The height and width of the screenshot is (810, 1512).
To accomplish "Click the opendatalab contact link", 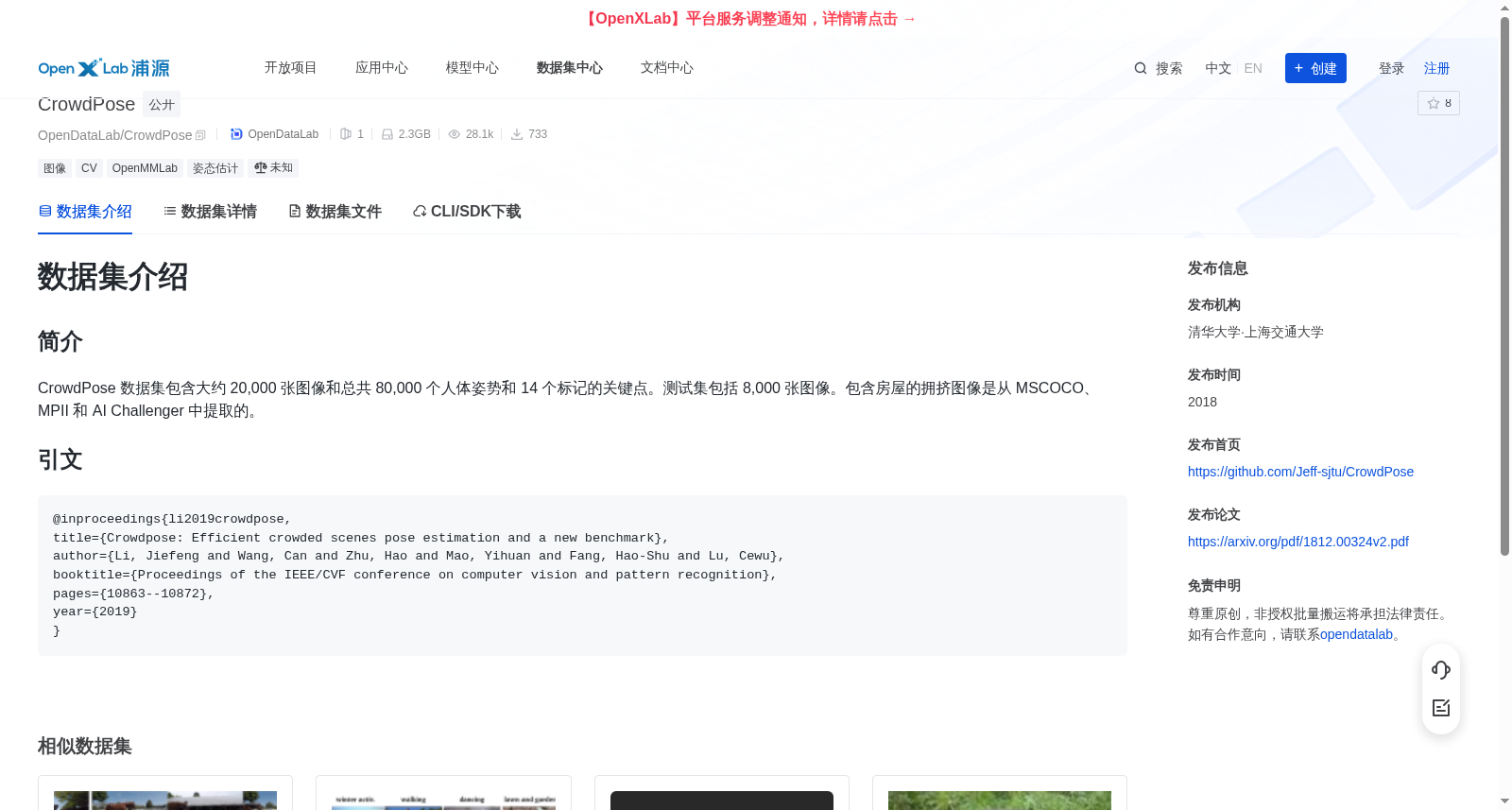I will coord(1356,634).
